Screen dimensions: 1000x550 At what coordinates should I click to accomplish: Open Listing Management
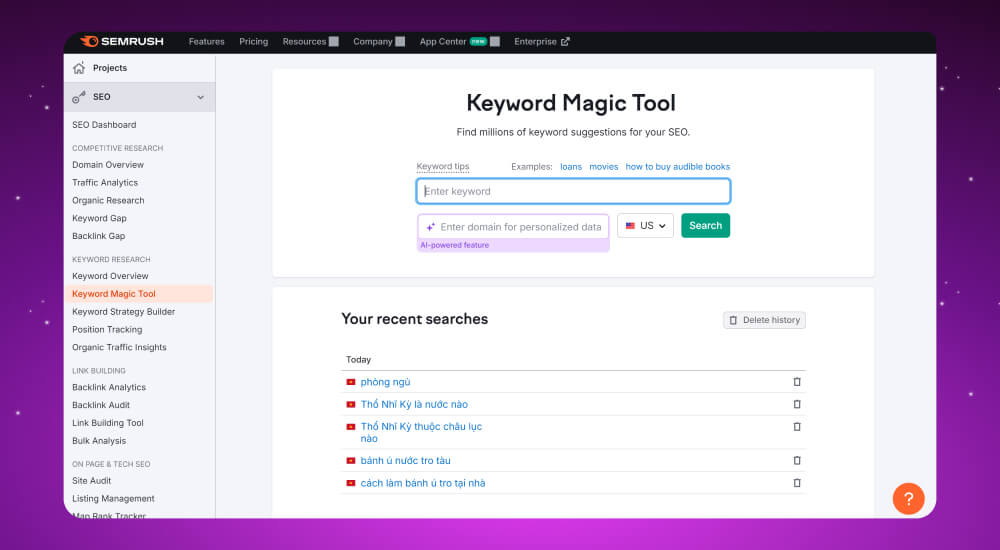[113, 498]
